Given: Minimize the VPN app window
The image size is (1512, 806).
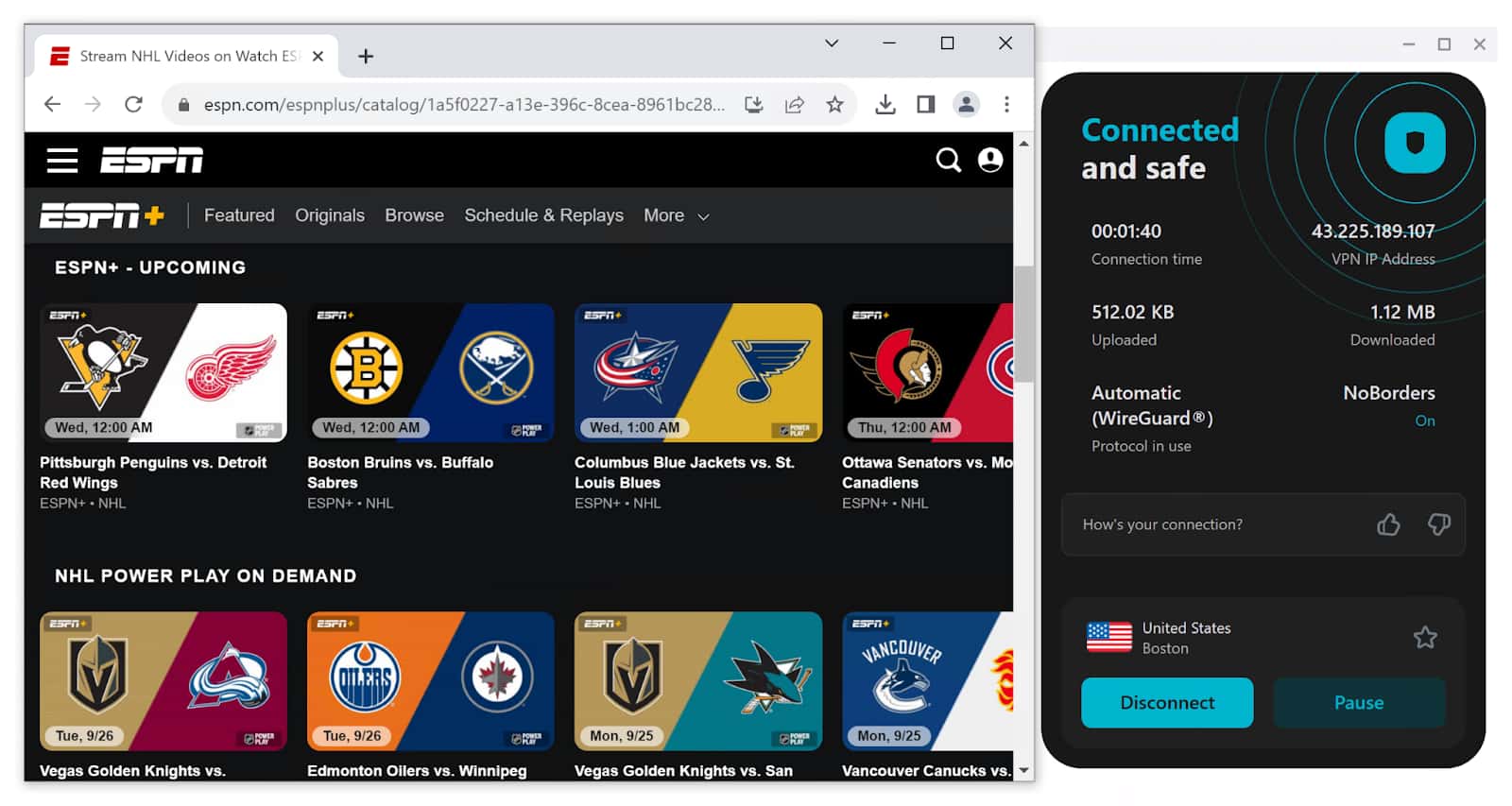Looking at the screenshot, I should coord(1408,44).
